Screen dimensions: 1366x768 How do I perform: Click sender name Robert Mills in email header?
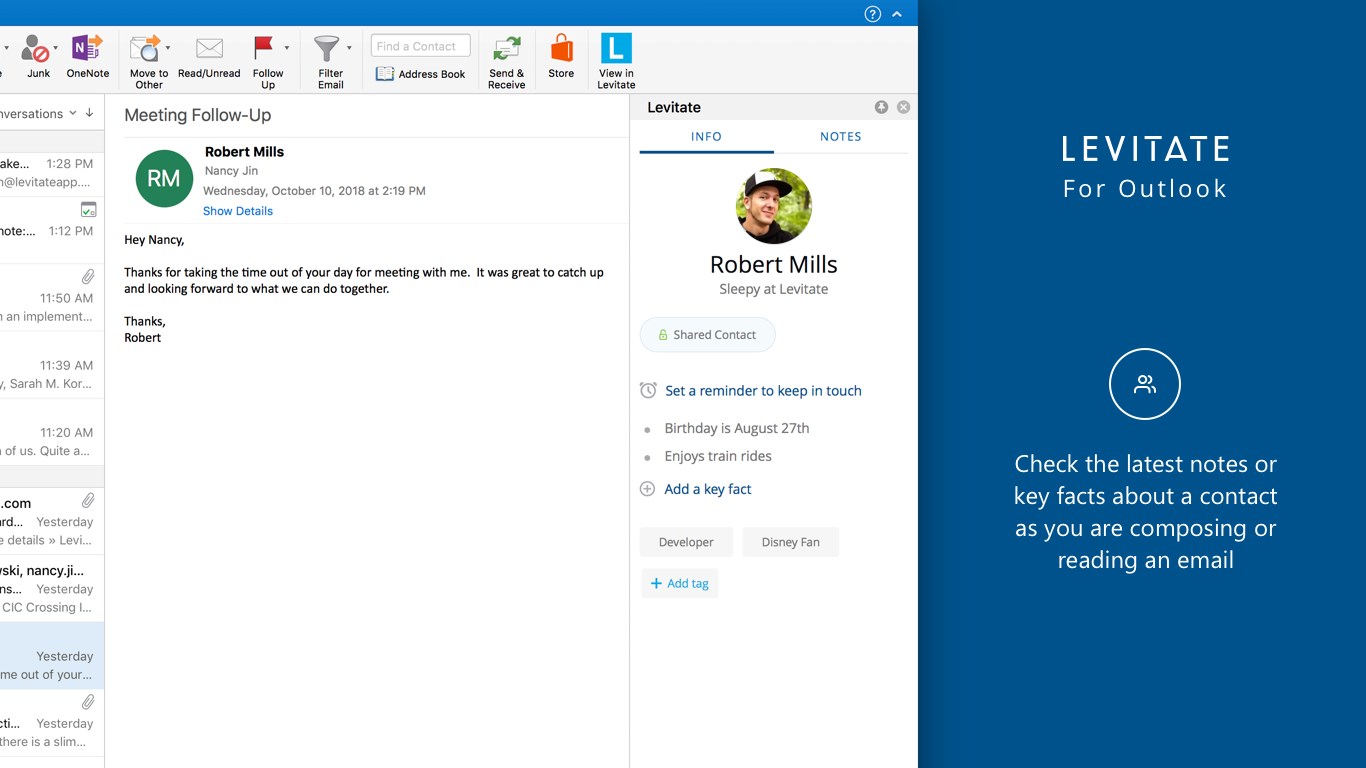[244, 152]
